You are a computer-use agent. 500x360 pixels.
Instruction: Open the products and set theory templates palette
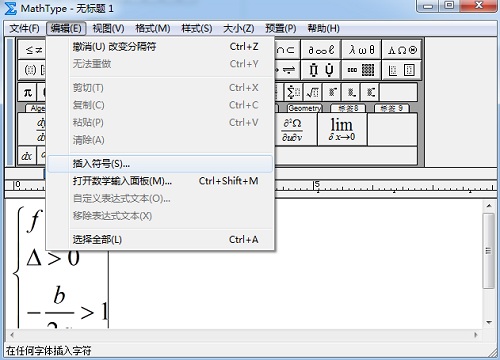pos(321,70)
